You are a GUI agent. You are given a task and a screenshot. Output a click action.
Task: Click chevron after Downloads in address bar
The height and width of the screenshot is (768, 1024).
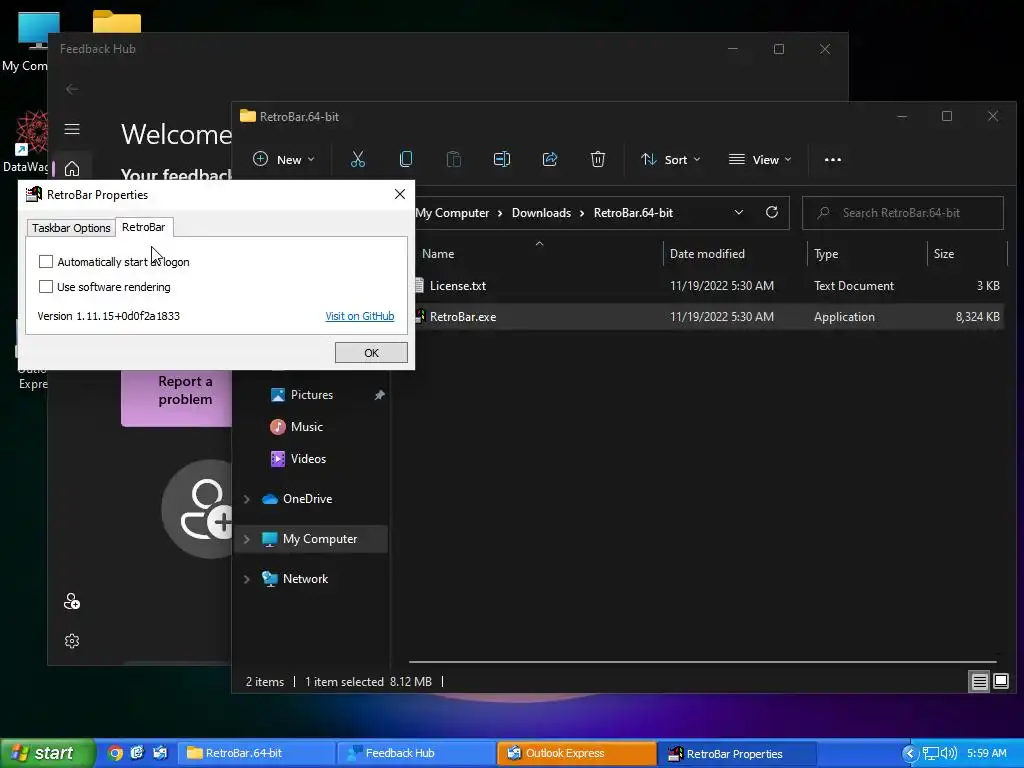coord(582,213)
